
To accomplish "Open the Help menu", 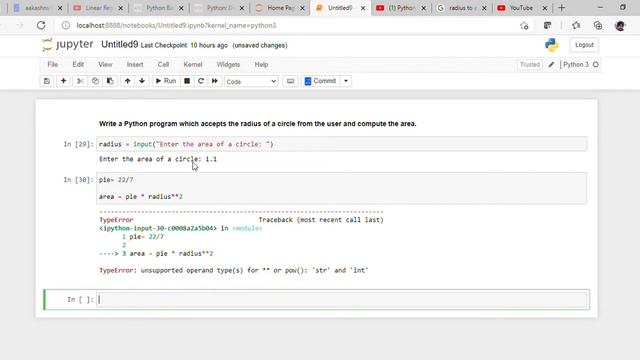I will (261, 64).
